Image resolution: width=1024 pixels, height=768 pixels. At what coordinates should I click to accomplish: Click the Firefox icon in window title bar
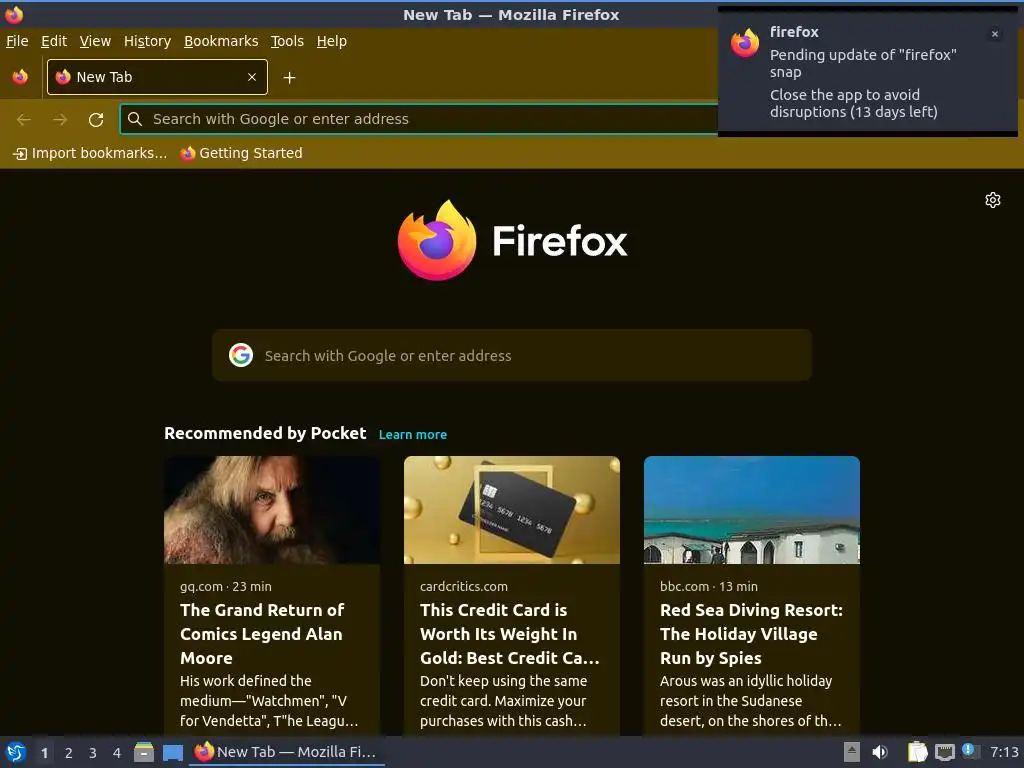(x=14, y=14)
